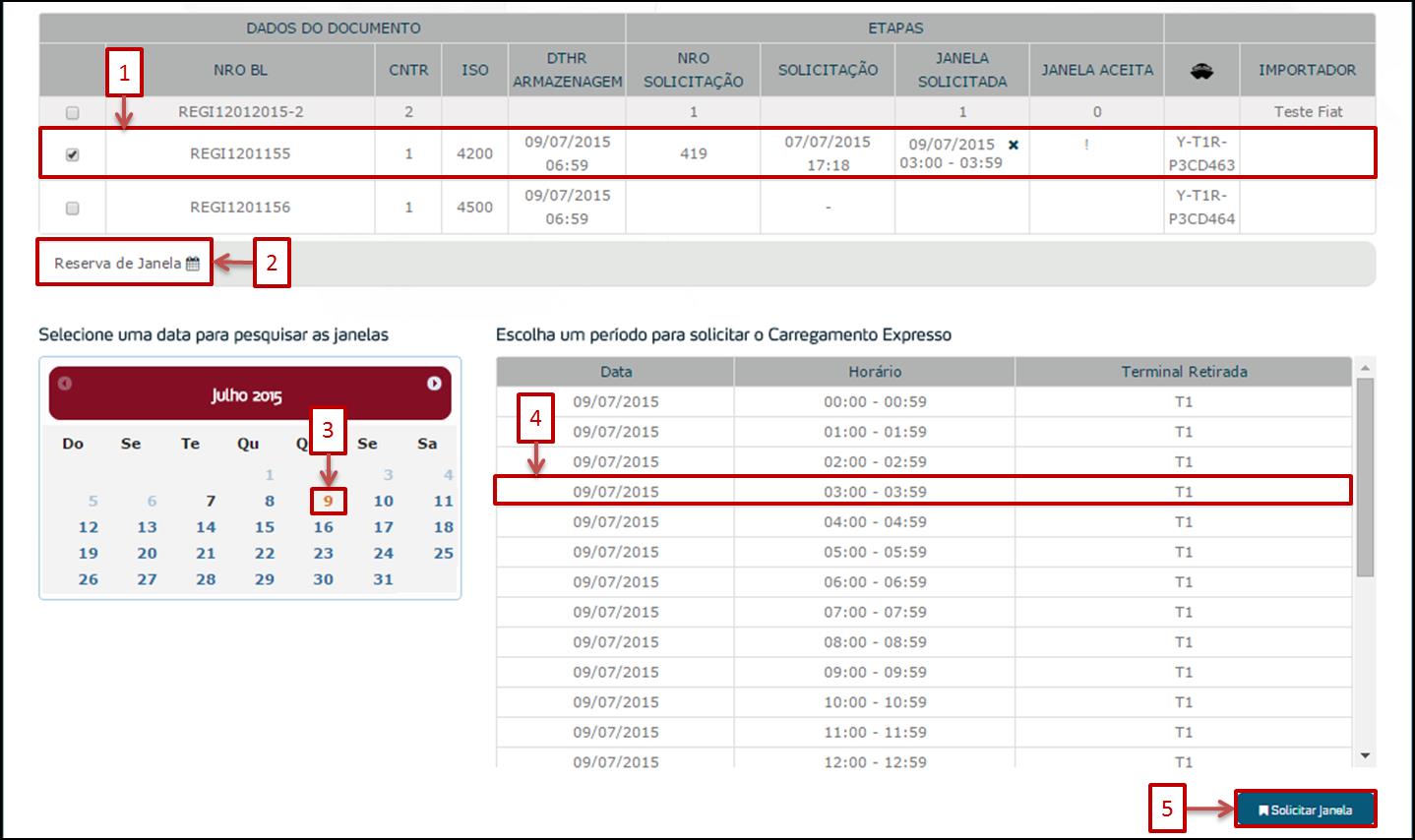Click the ISO column header
Screen dimensions: 1415x840
coord(475,70)
